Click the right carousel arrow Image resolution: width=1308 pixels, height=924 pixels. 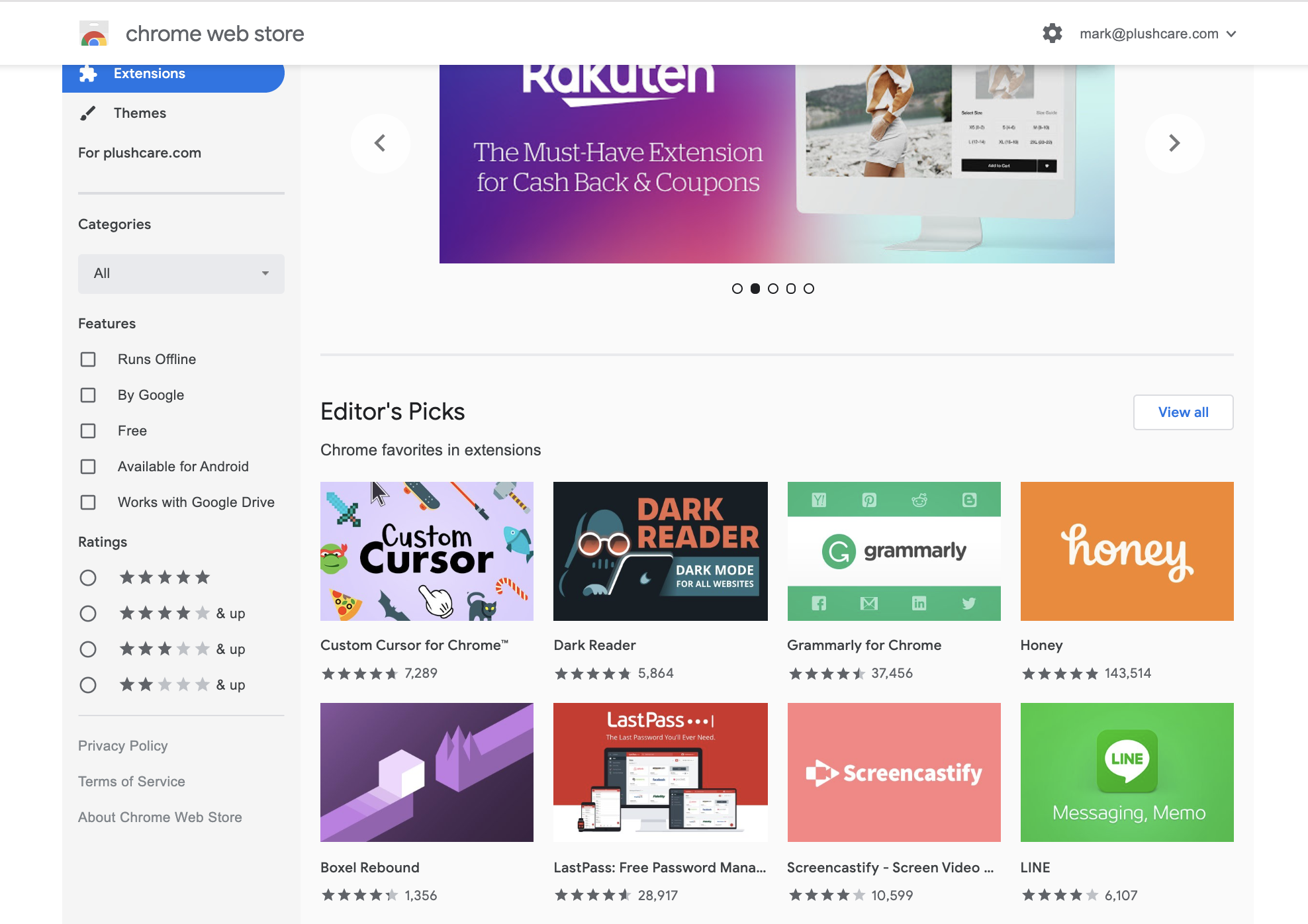(1174, 143)
